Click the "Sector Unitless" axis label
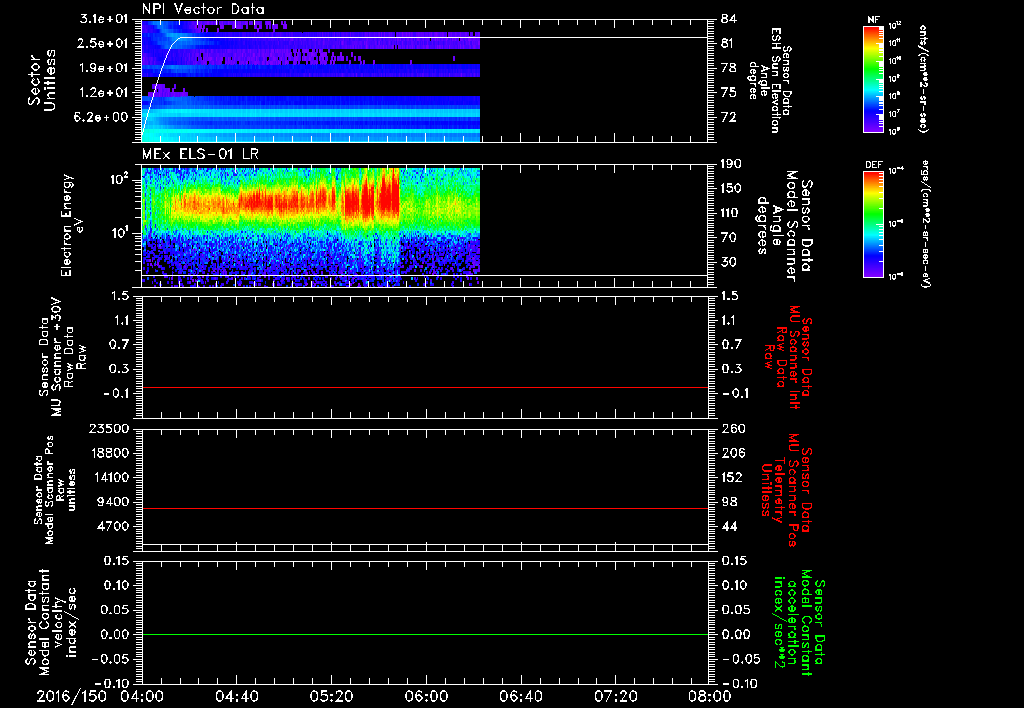The width and height of the screenshot is (1024, 708). click(x=42, y=80)
